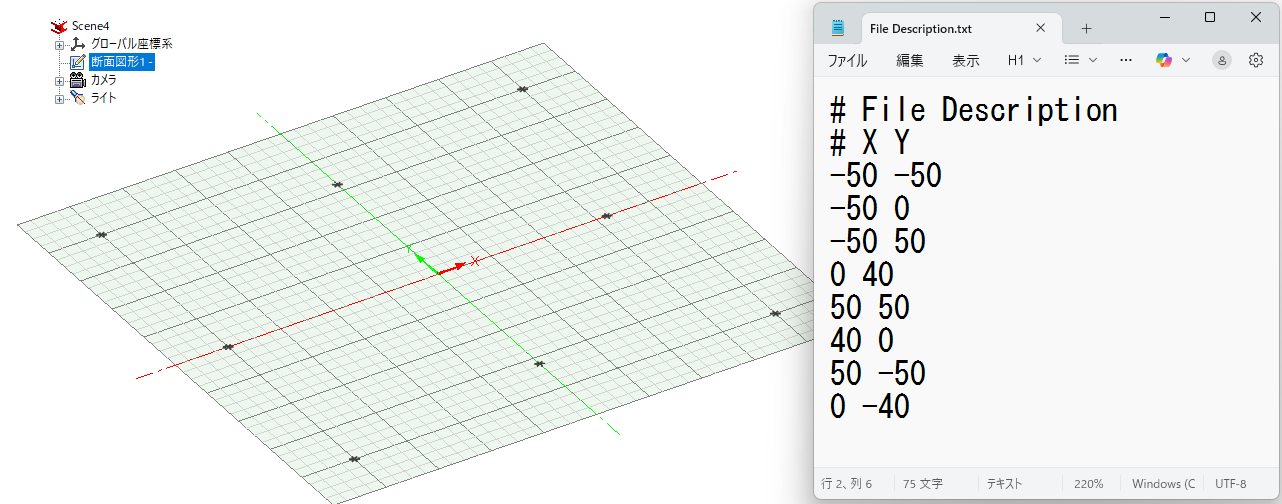Viewport: 1282px width, 504px height.
Task: Maximize the Notepad window
Action: point(1210,17)
